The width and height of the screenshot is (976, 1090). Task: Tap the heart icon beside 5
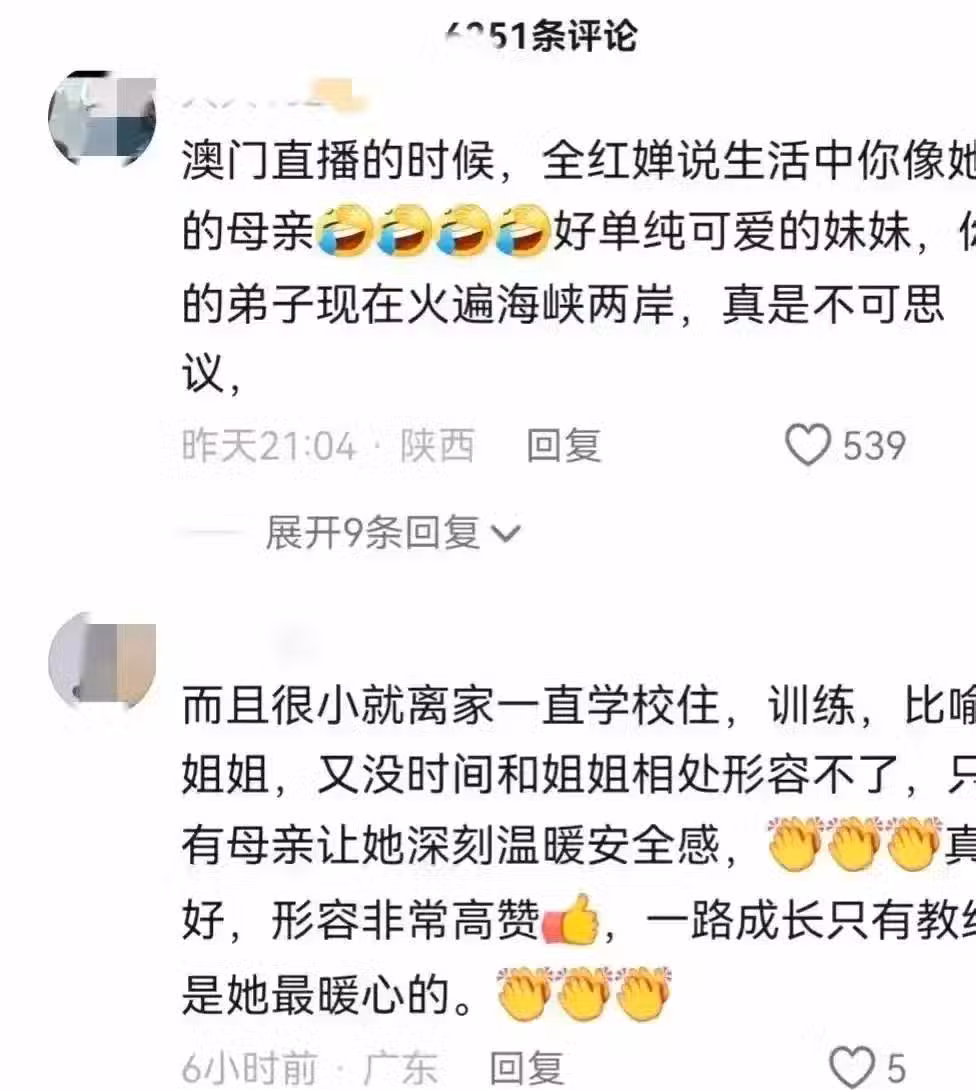pyautogui.click(x=852, y=1066)
